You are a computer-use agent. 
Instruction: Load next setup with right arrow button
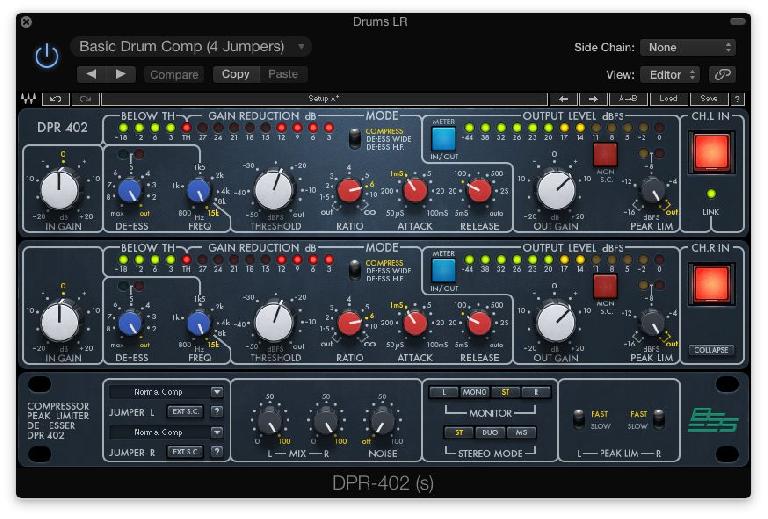[x=593, y=99]
